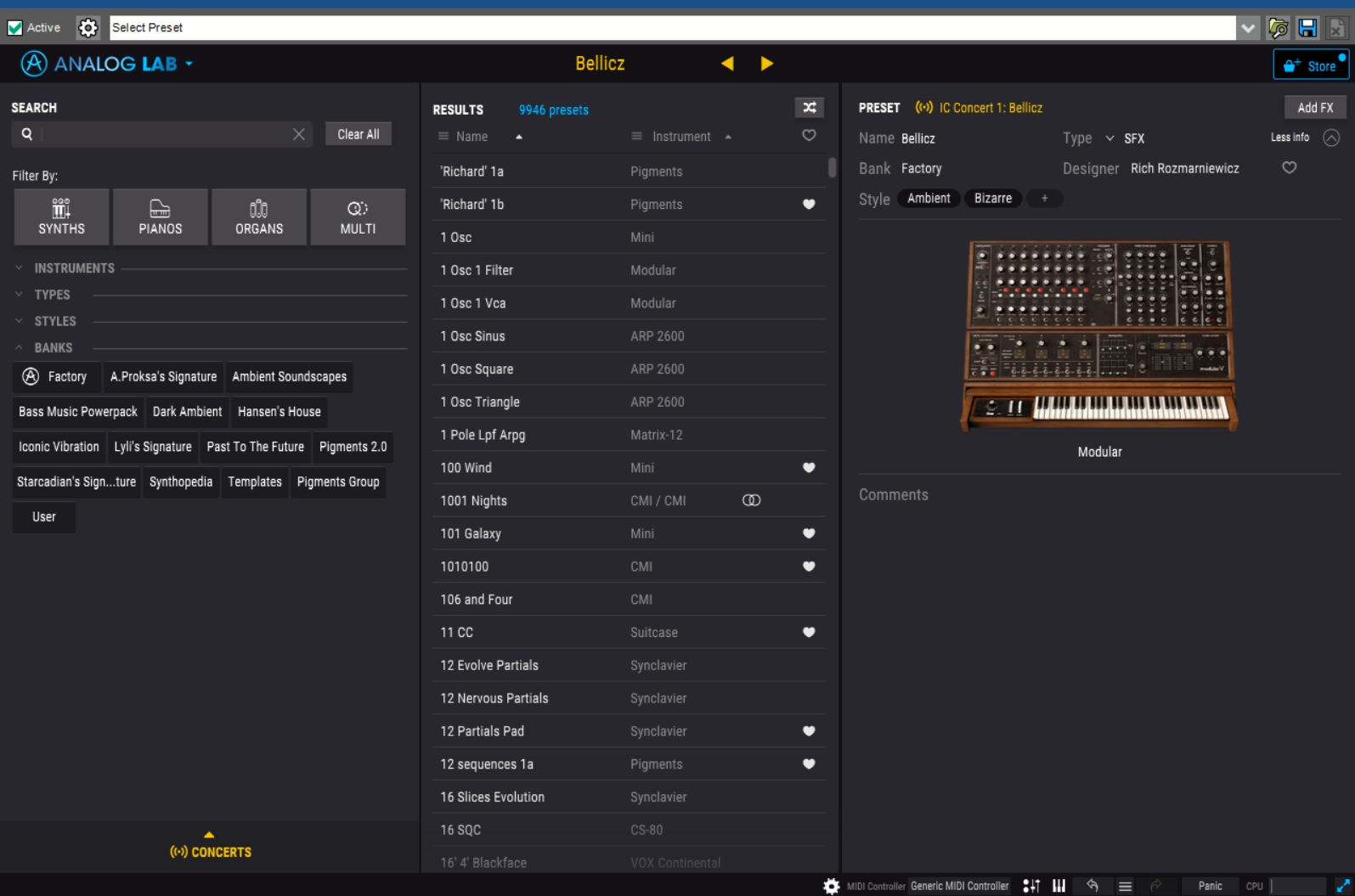The image size is (1355, 896).
Task: Open the Analog Lab main menu arrow
Action: (189, 64)
